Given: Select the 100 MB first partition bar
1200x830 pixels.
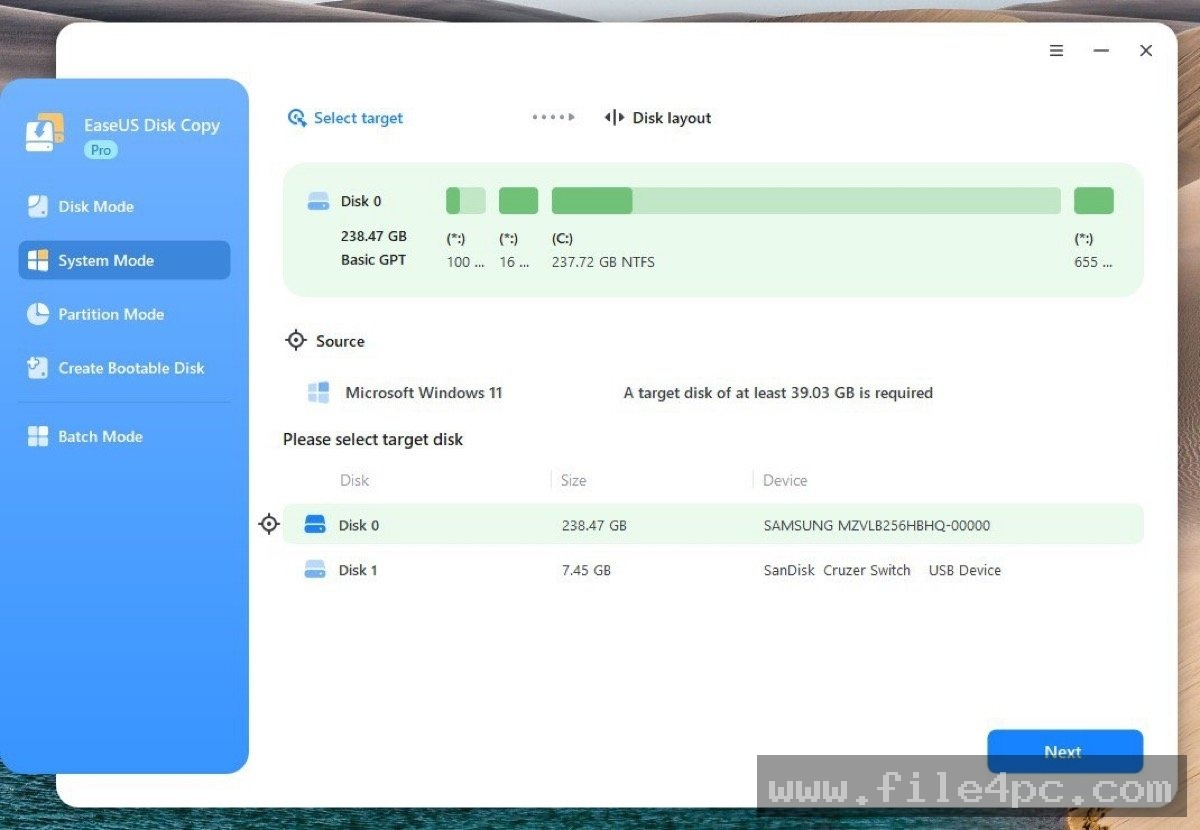Looking at the screenshot, I should point(465,200).
